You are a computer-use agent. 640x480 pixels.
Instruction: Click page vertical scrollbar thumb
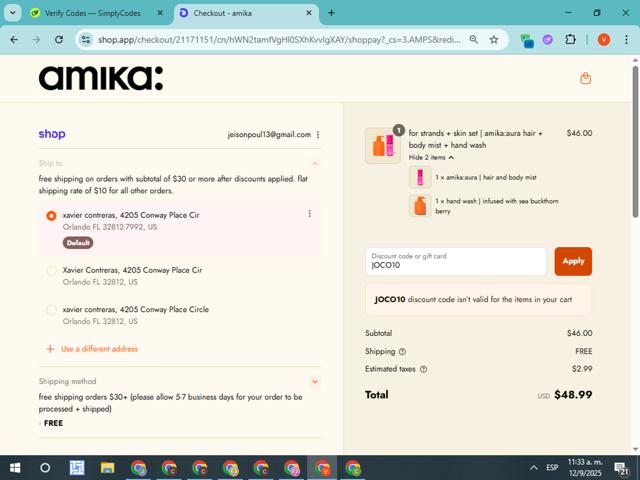(635, 141)
